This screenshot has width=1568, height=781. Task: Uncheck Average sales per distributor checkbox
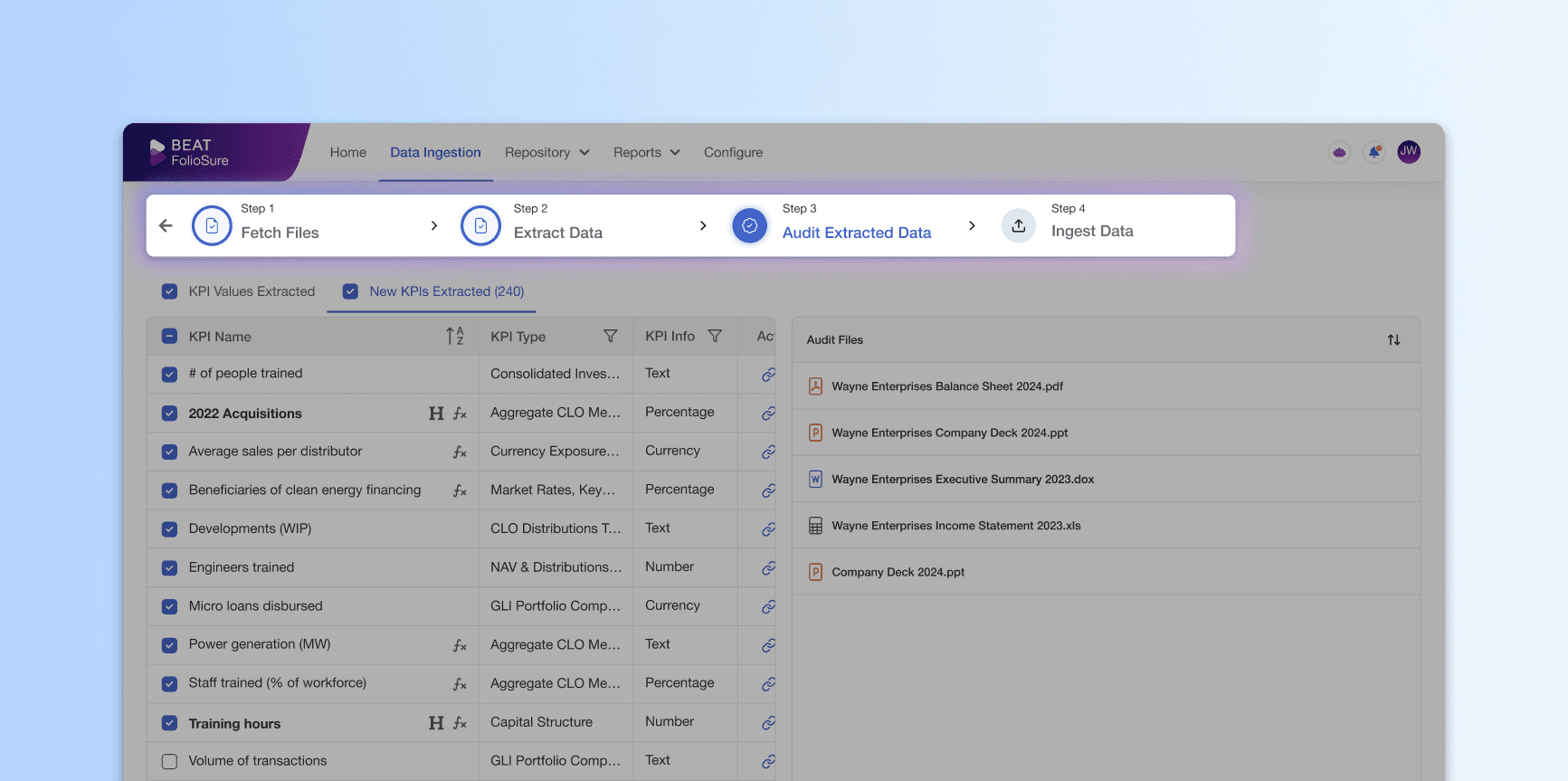pos(169,452)
